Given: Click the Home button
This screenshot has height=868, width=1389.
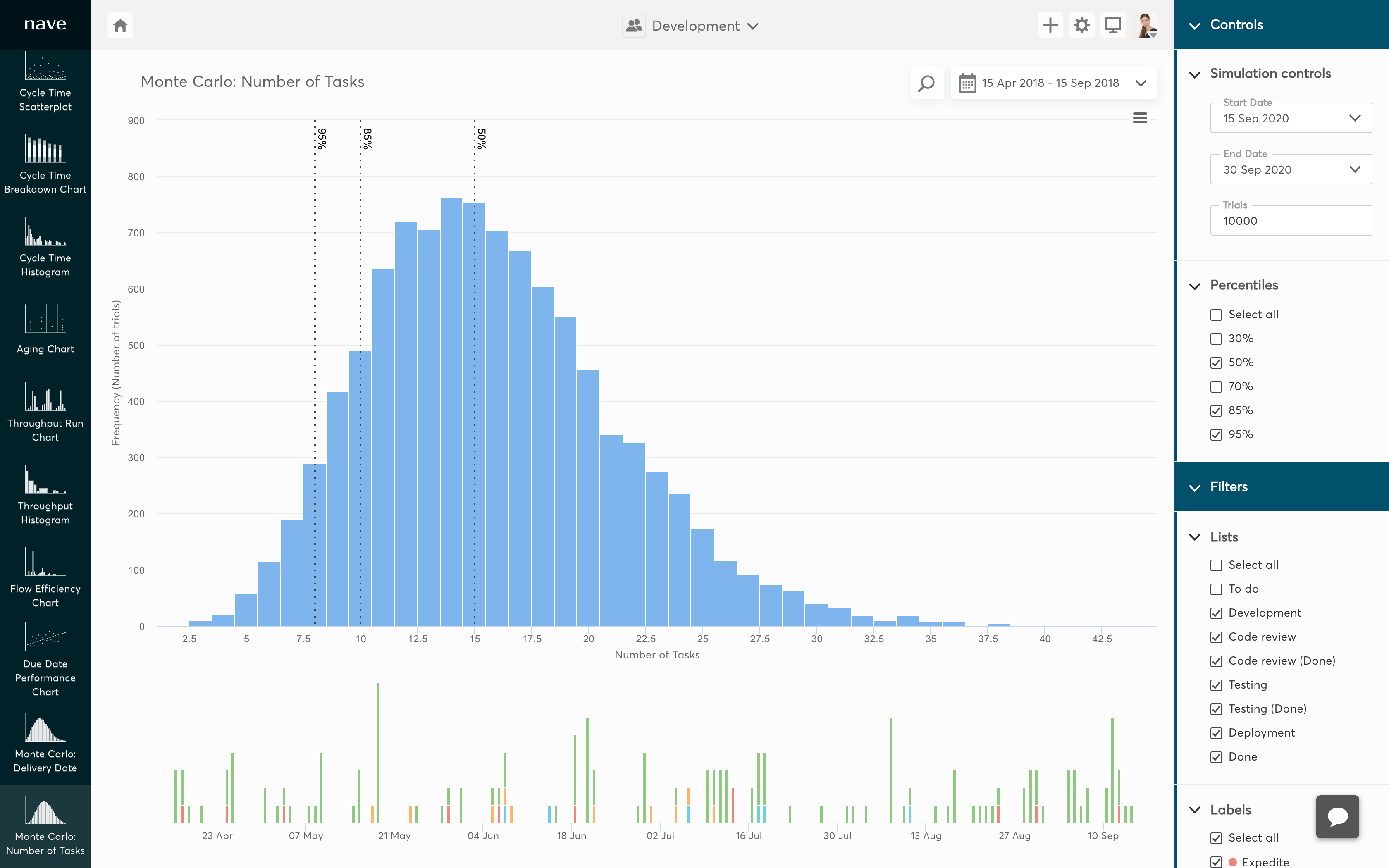Looking at the screenshot, I should (120, 25).
